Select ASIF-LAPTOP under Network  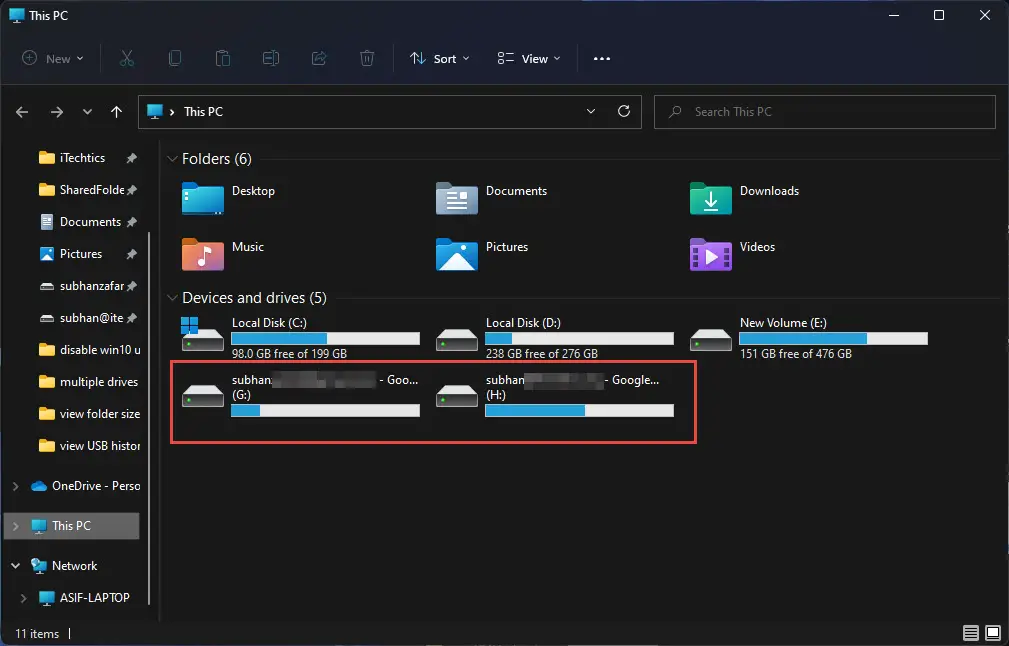[x=84, y=598]
